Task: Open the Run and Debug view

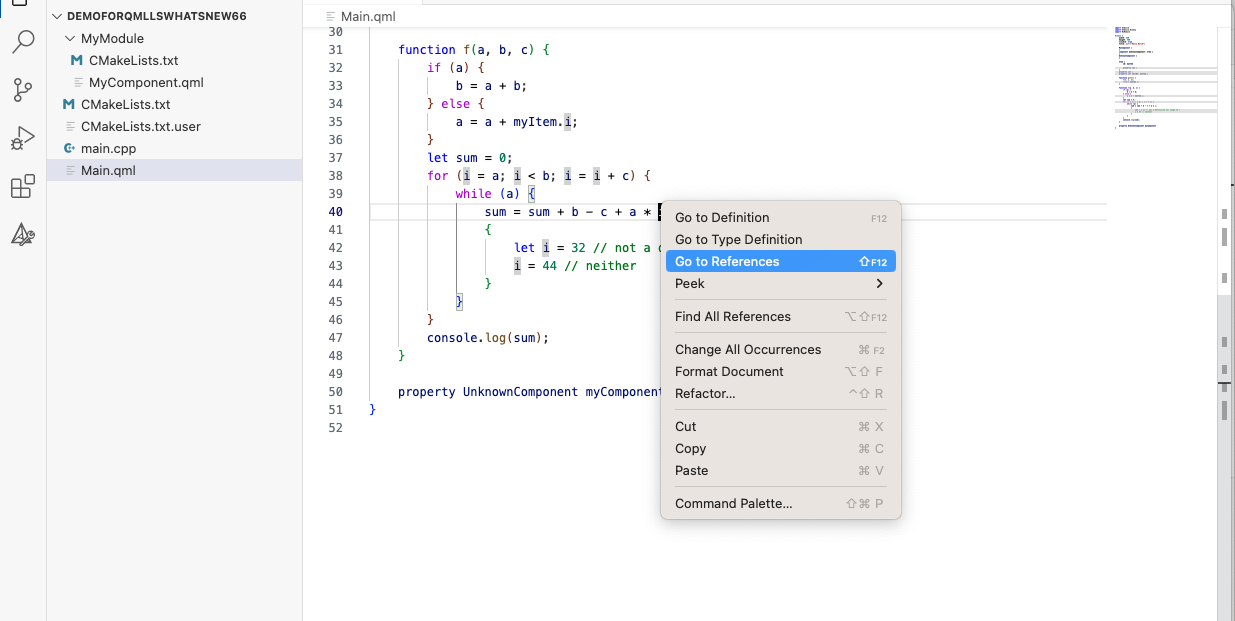Action: tap(23, 138)
